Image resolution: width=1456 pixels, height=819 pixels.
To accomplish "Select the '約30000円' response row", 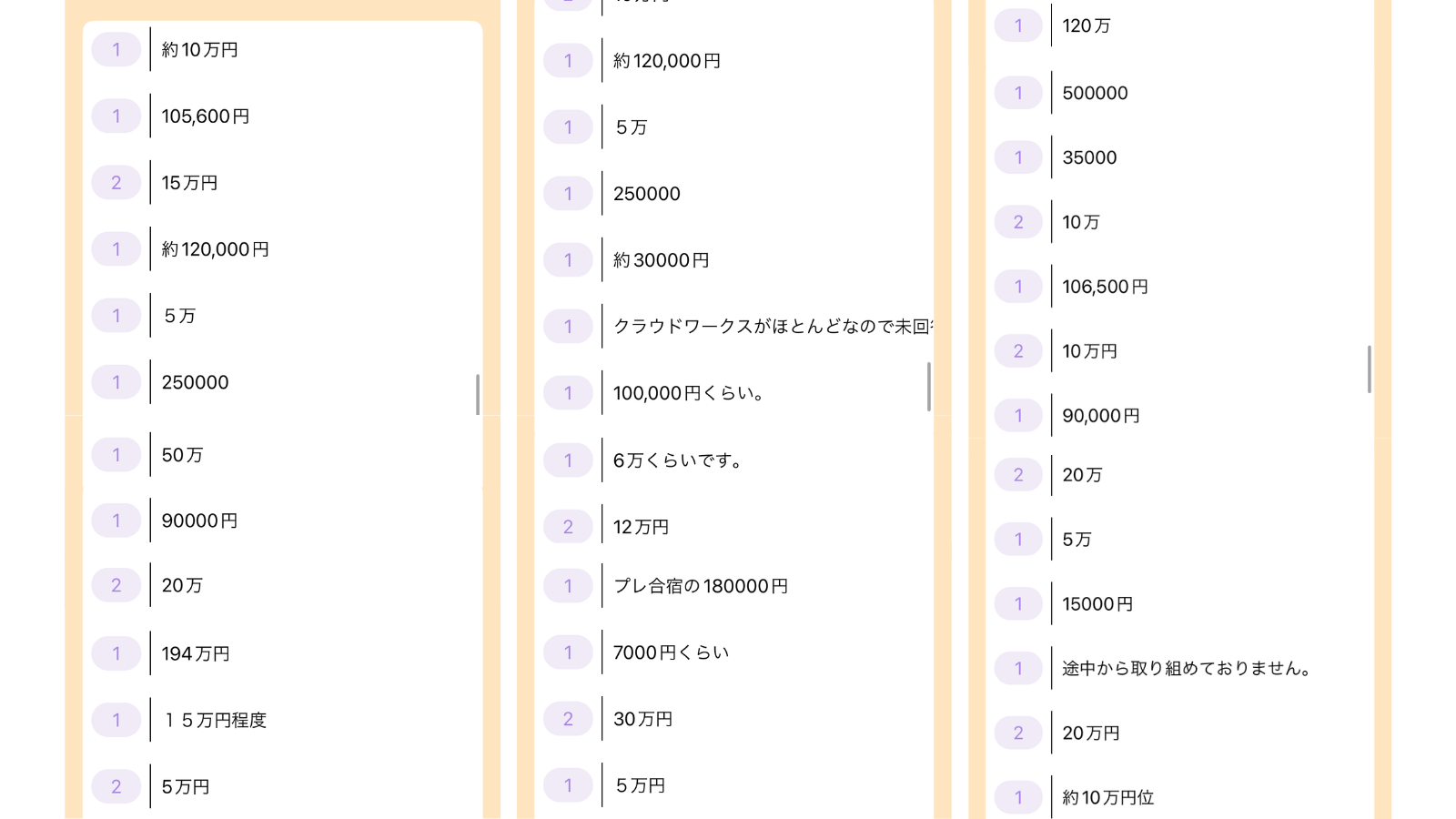I will 661,260.
